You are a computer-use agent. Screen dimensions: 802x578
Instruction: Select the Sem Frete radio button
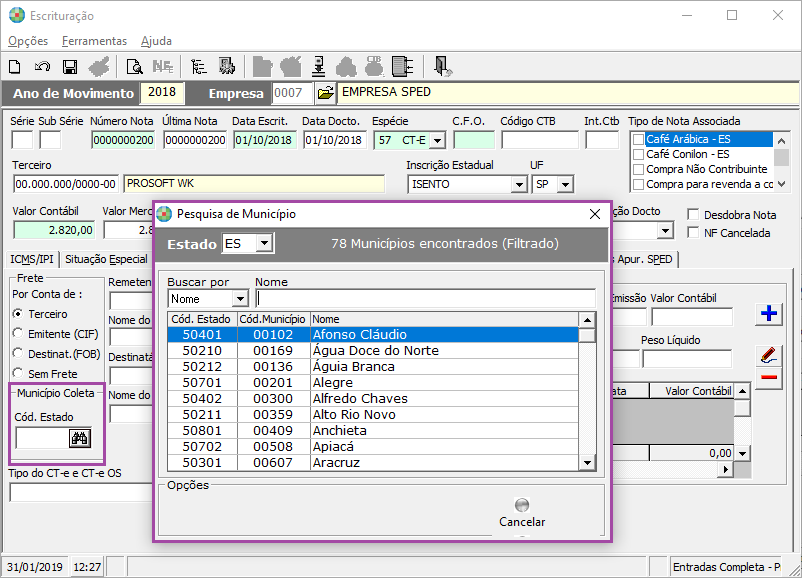pyautogui.click(x=18, y=373)
